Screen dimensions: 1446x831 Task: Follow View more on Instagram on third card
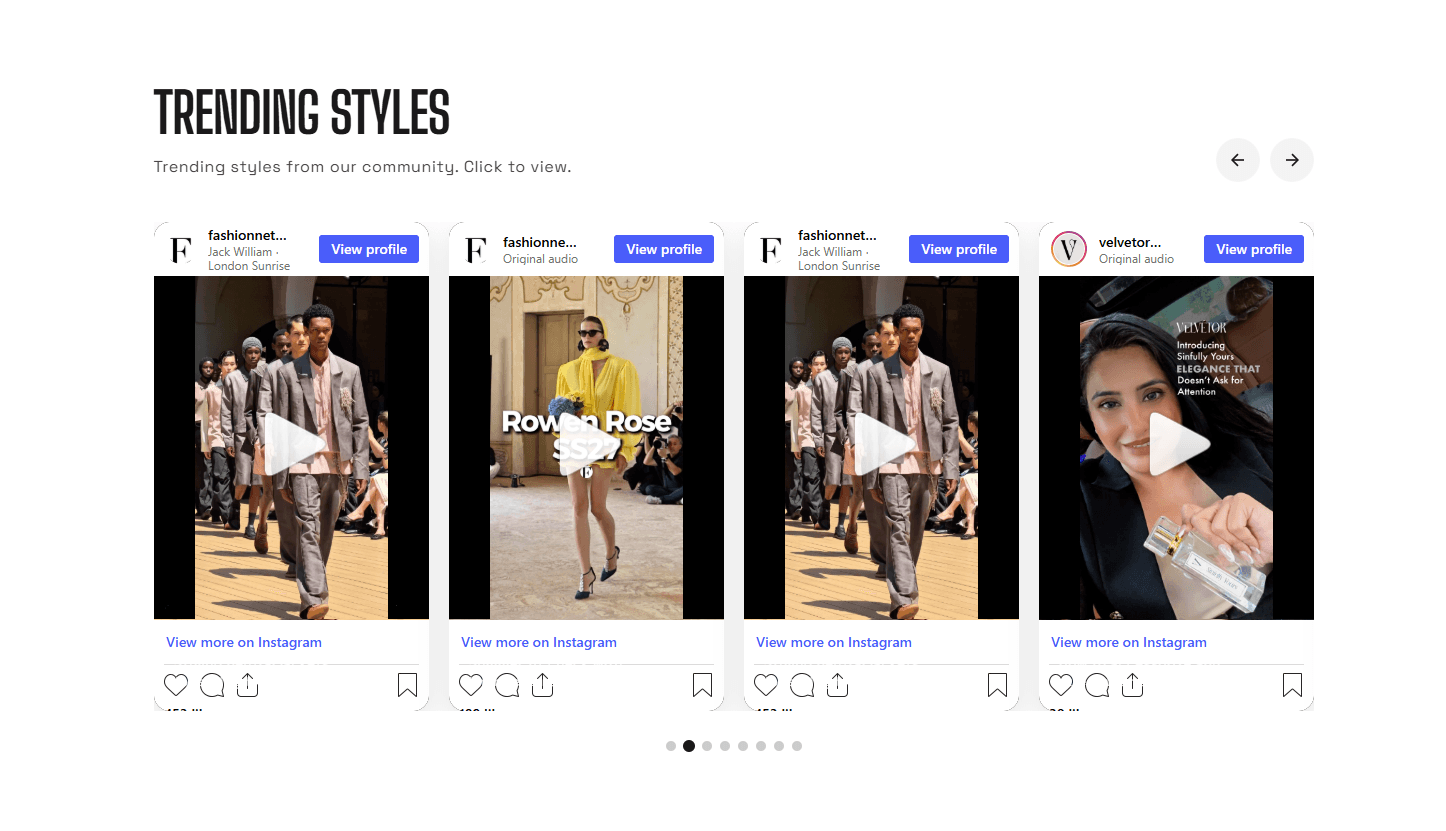click(834, 642)
